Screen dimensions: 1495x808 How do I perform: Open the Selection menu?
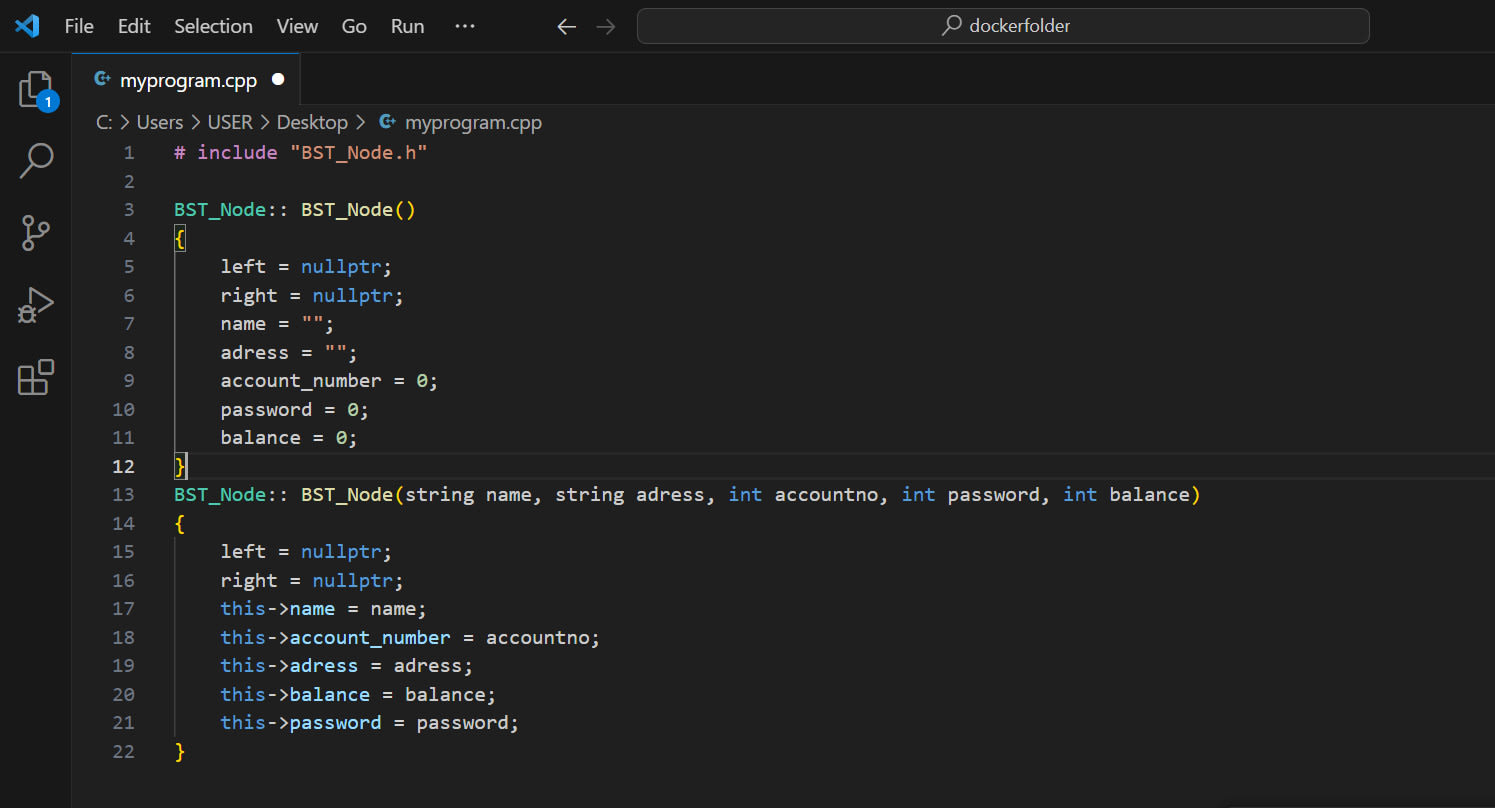(x=213, y=26)
